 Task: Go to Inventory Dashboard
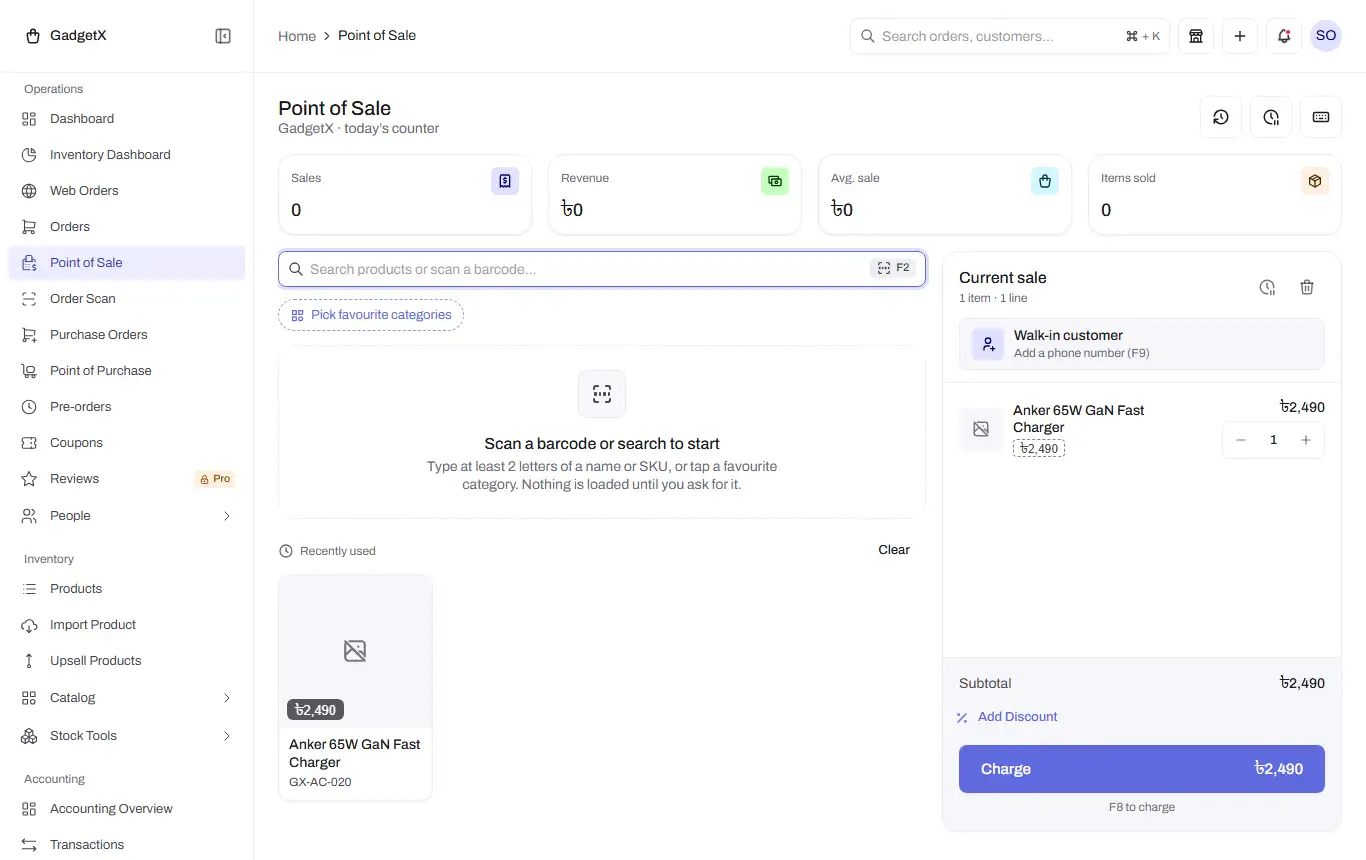coord(126,155)
